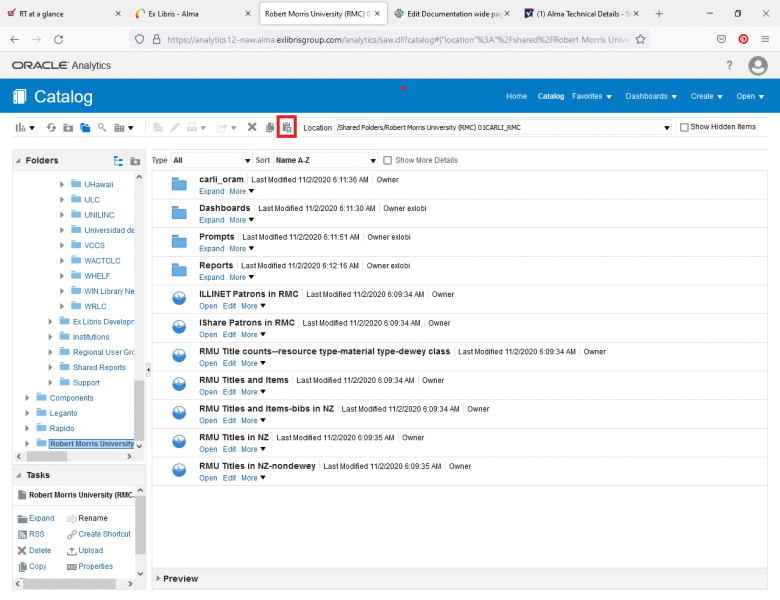
Task: Expand the Legante folder tree node
Action: (27, 413)
